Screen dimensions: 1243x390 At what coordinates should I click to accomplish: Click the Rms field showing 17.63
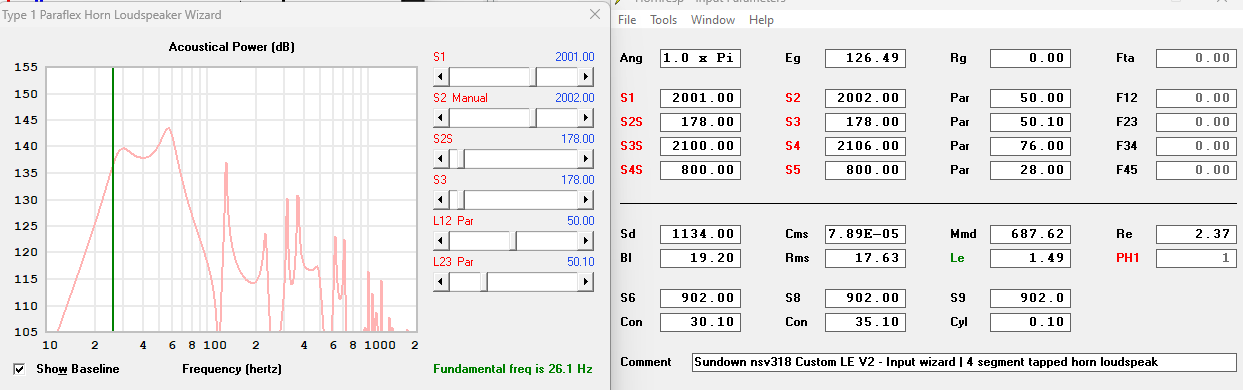coord(865,258)
